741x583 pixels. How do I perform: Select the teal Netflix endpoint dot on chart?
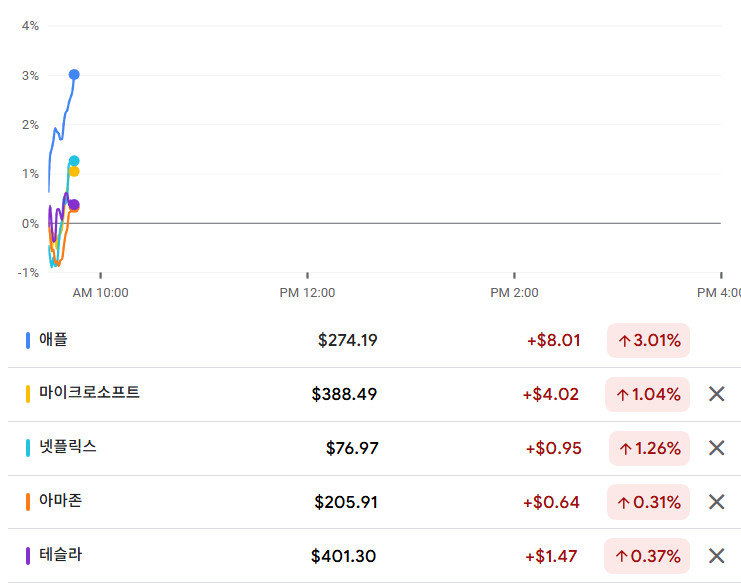click(x=74, y=160)
